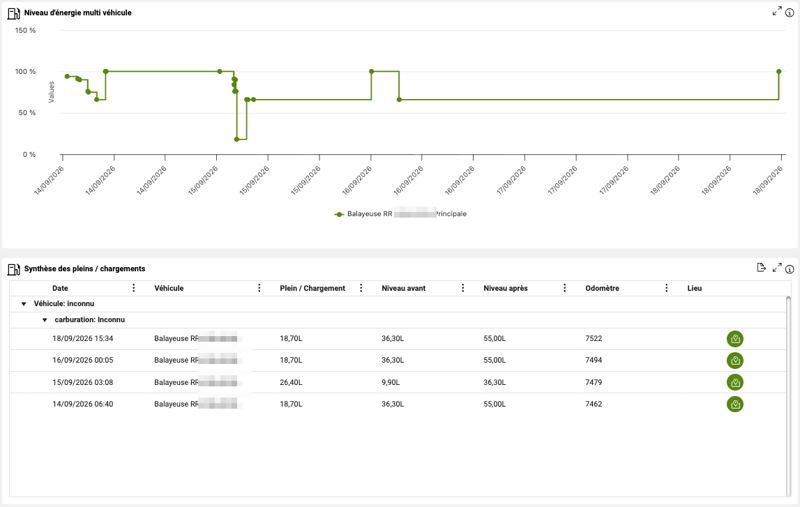Show location for the 15/09/2026 03:08 refill

735,383
